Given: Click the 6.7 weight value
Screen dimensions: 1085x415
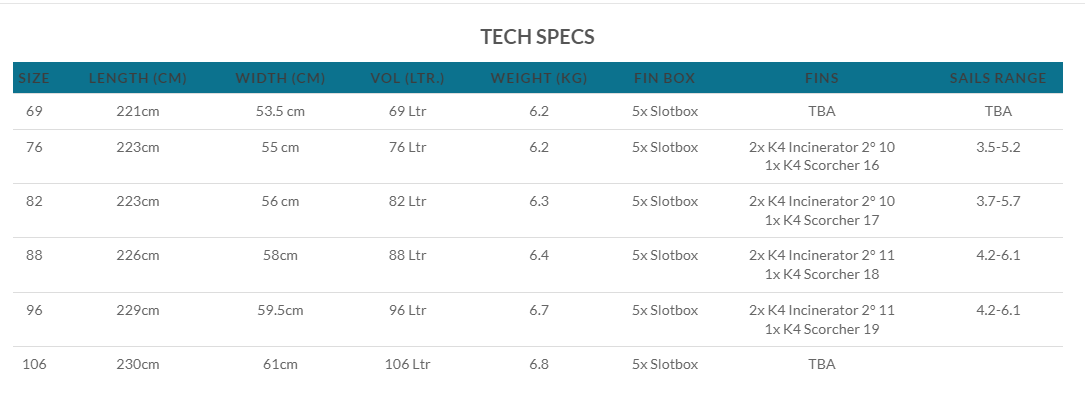Looking at the screenshot, I should pyautogui.click(x=539, y=310).
